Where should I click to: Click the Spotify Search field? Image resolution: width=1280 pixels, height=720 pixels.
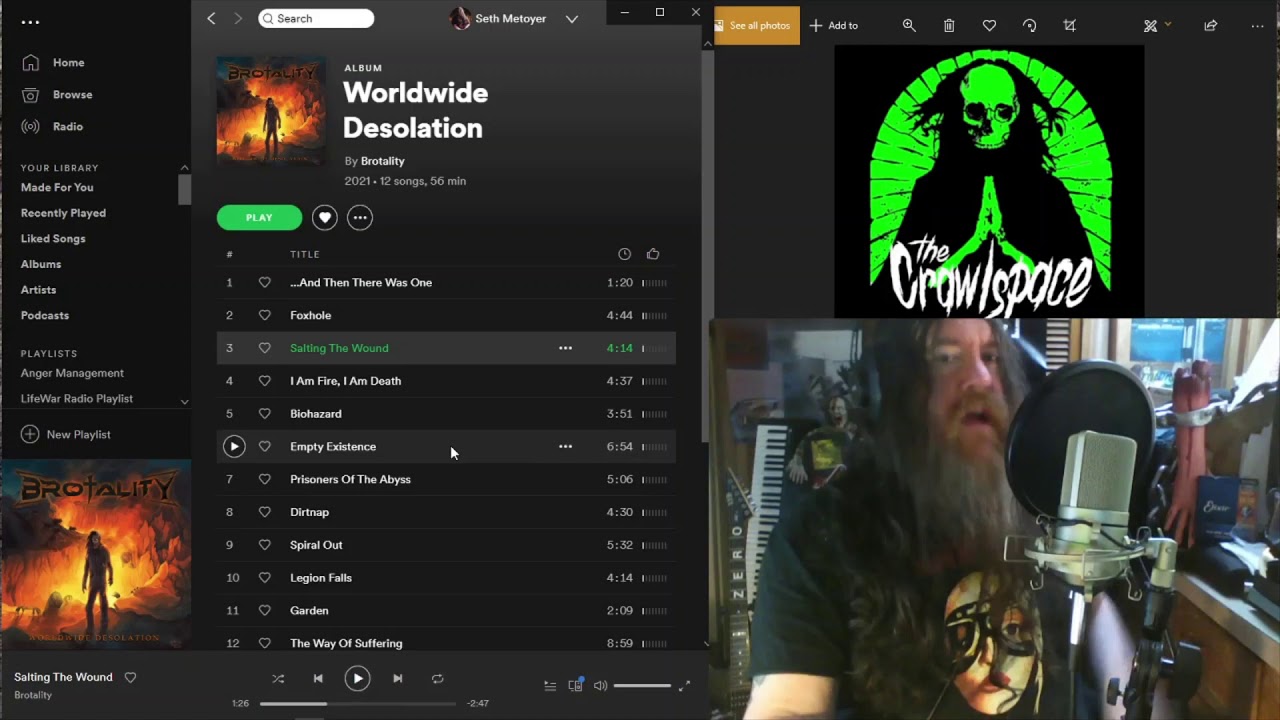[316, 18]
